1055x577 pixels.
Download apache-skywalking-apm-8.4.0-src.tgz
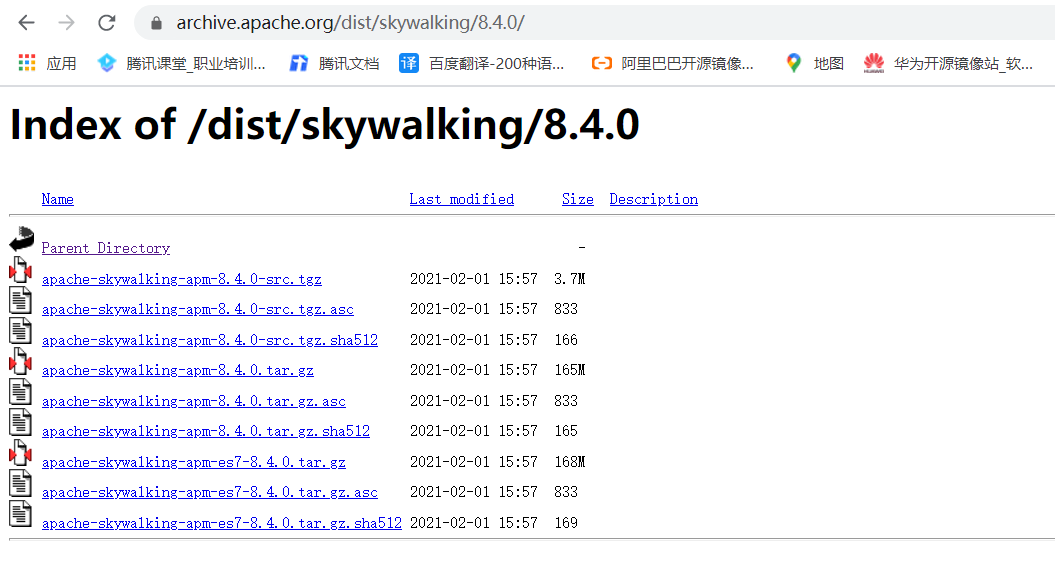(x=182, y=279)
